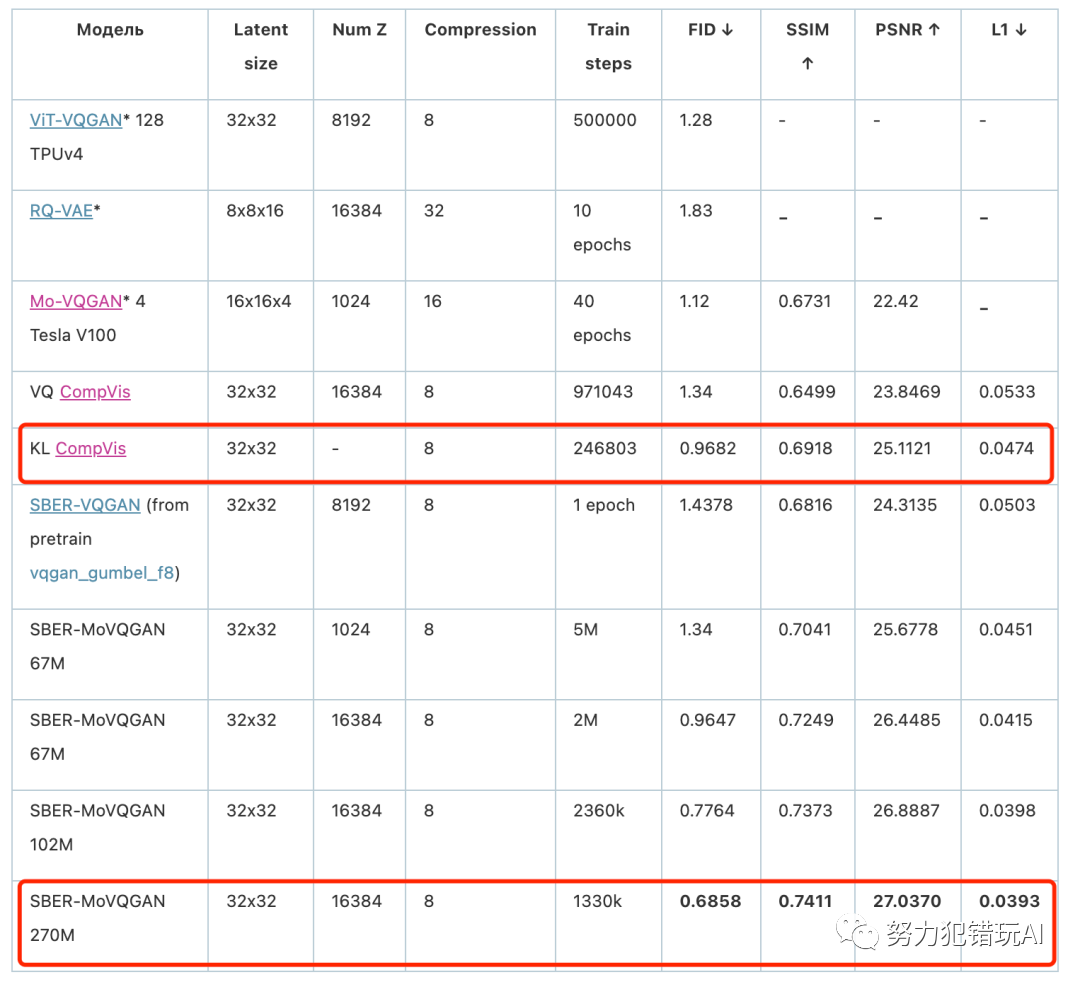Viewport: 1080px width, 982px height.
Task: Select FID value 0.7764
Action: pos(707,811)
